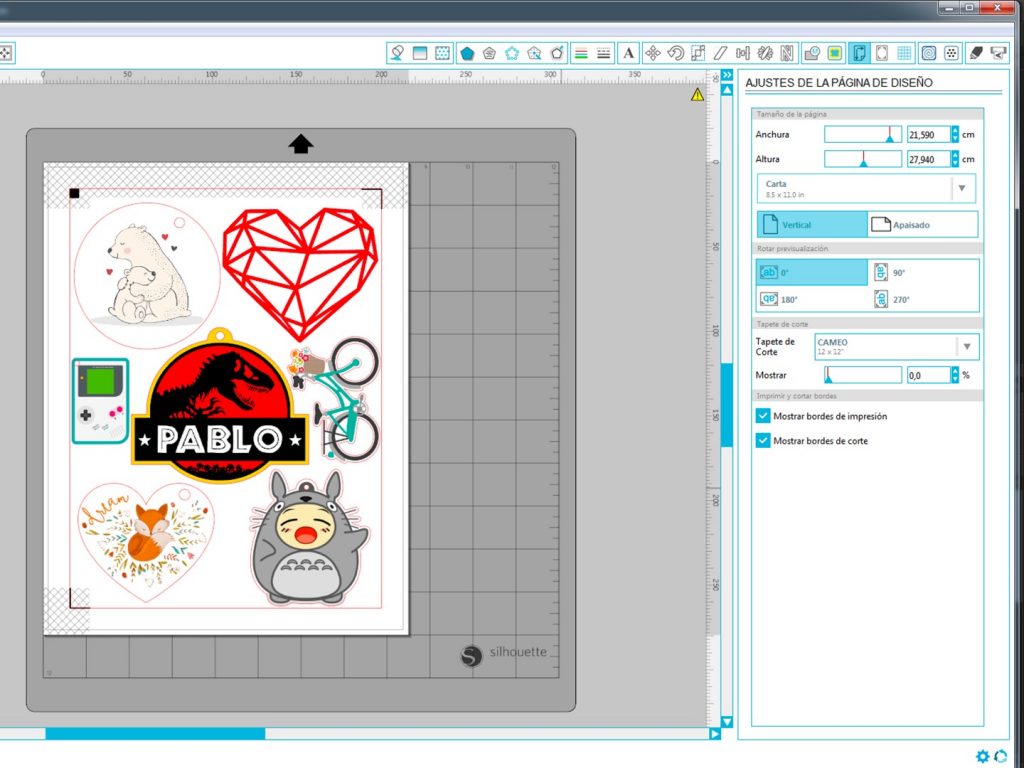Viewport: 1024px width, 768px height.
Task: Select the bicycle with flowers design
Action: pyautogui.click(x=334, y=398)
